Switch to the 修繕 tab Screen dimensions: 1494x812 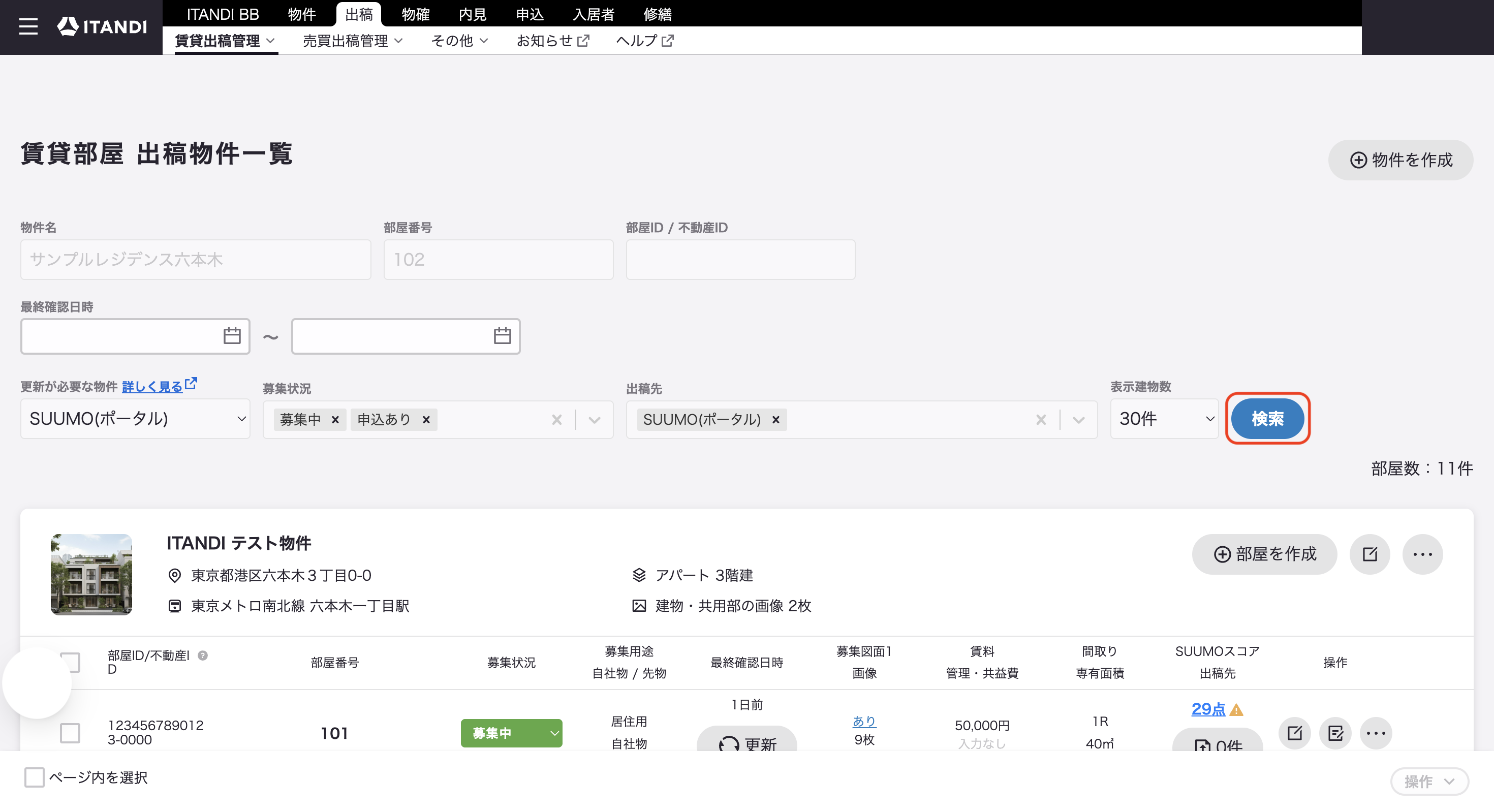(x=657, y=14)
